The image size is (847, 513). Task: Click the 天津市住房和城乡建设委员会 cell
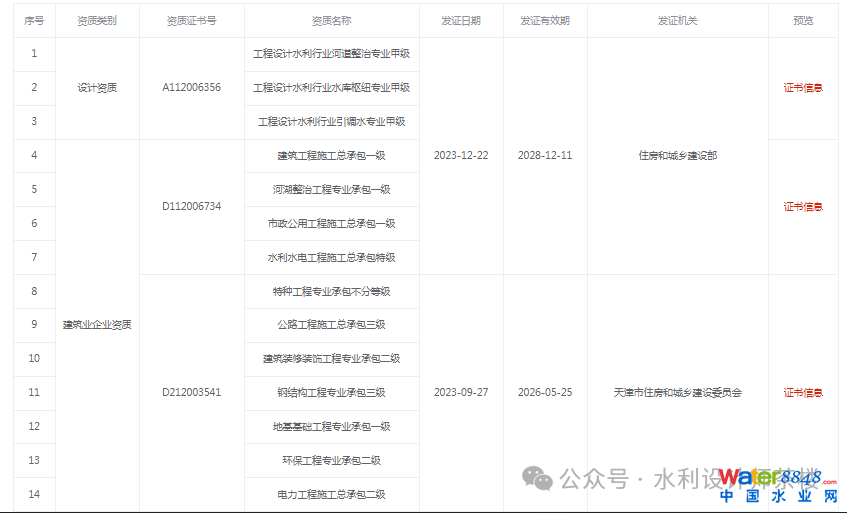tap(677, 393)
